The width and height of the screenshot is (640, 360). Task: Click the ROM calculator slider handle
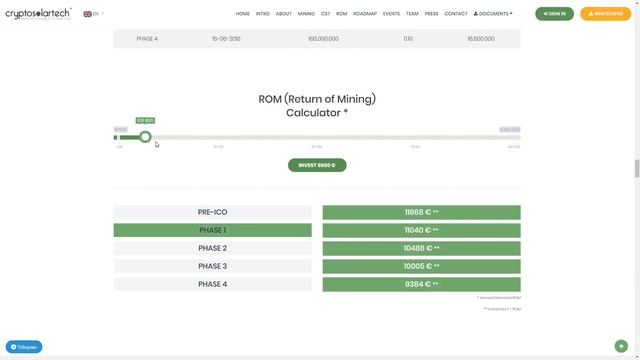tap(145, 137)
